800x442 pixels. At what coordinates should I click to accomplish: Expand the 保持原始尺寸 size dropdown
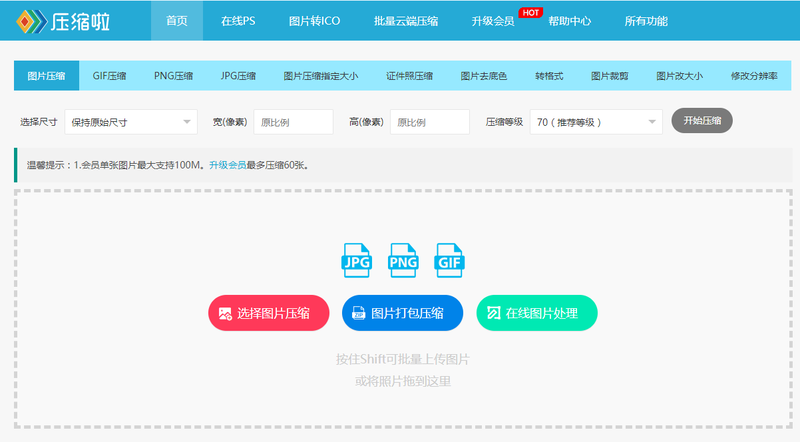pyautogui.click(x=131, y=122)
